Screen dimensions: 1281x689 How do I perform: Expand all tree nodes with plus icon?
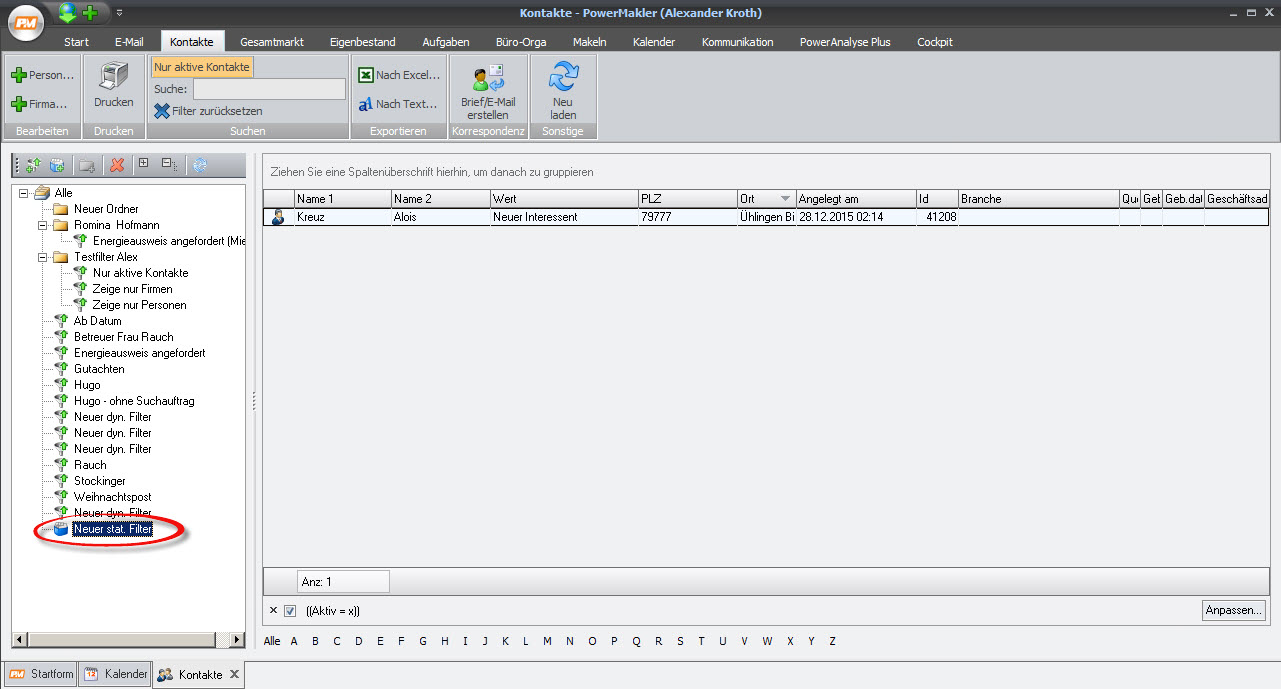[143, 162]
